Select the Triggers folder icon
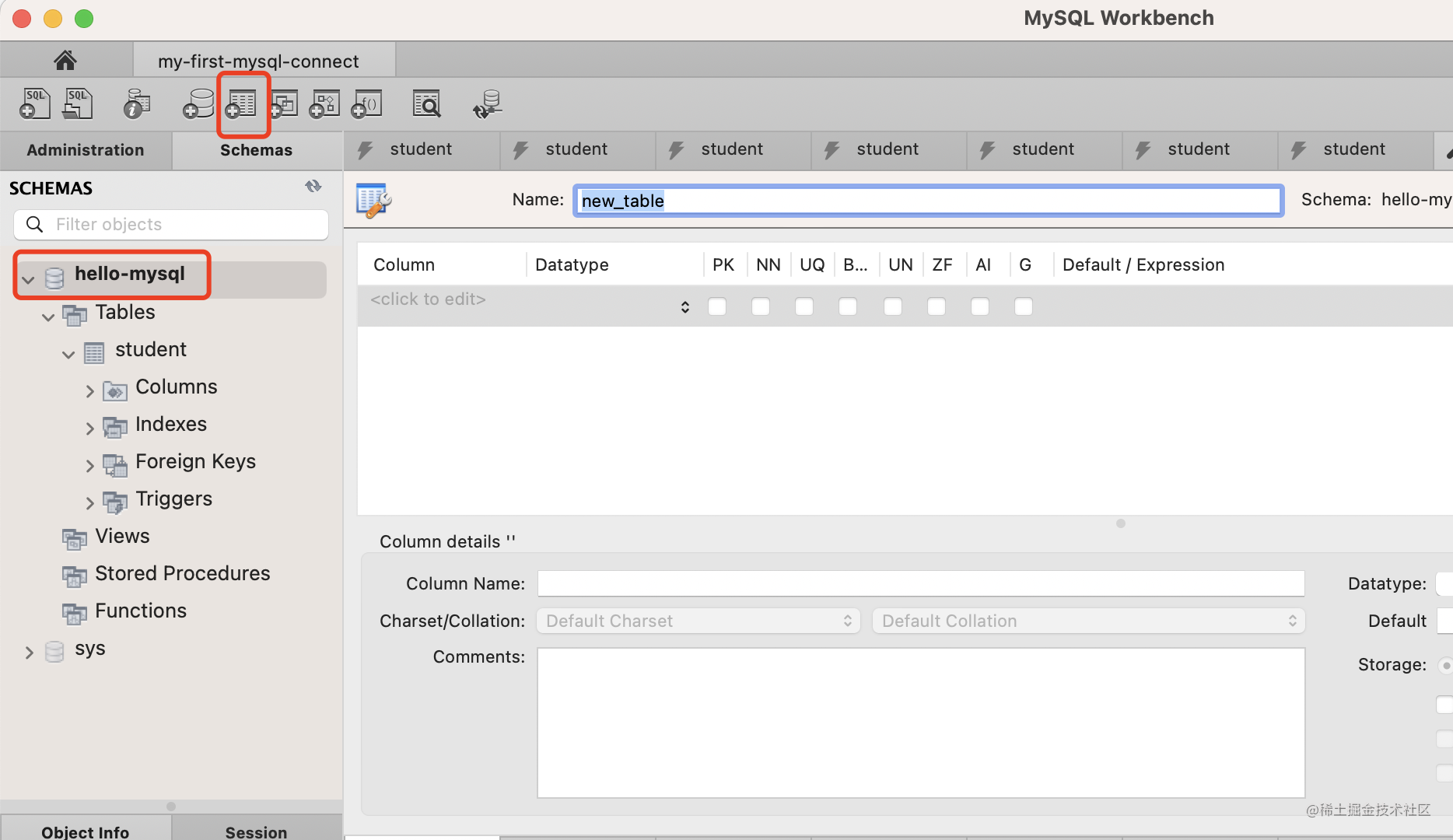This screenshot has height=840, width=1453. pyautogui.click(x=115, y=502)
